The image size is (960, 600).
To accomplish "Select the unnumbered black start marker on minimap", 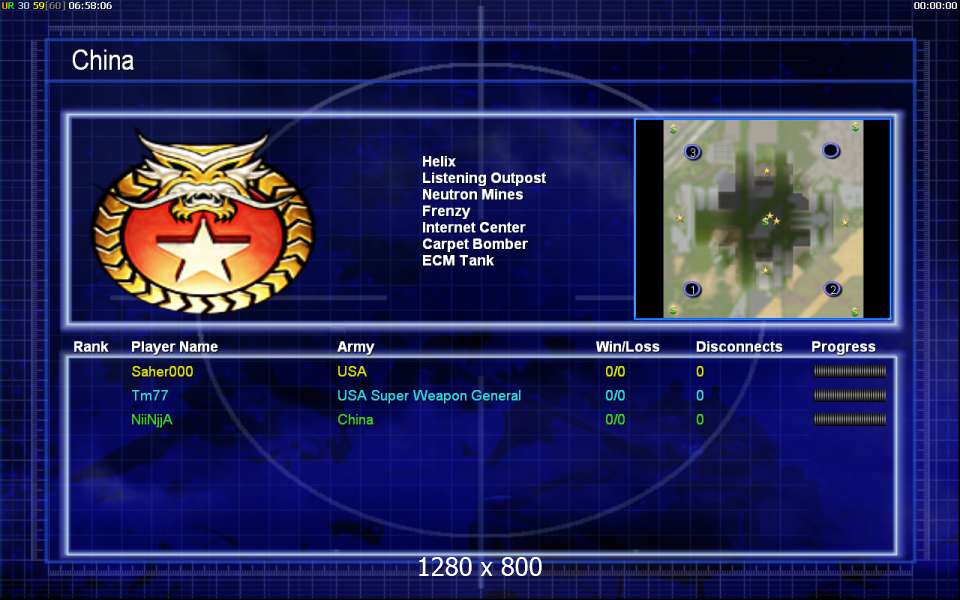I will [x=831, y=151].
